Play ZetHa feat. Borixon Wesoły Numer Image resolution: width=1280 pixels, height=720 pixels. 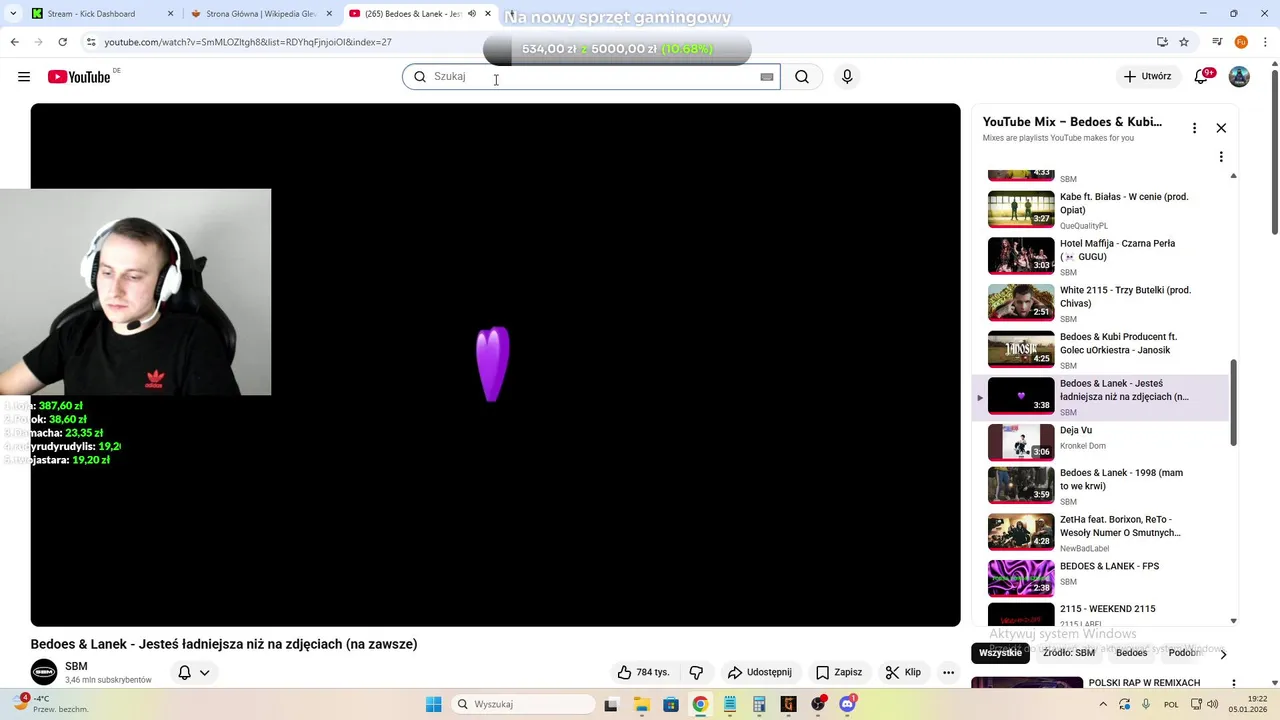click(x=1100, y=533)
